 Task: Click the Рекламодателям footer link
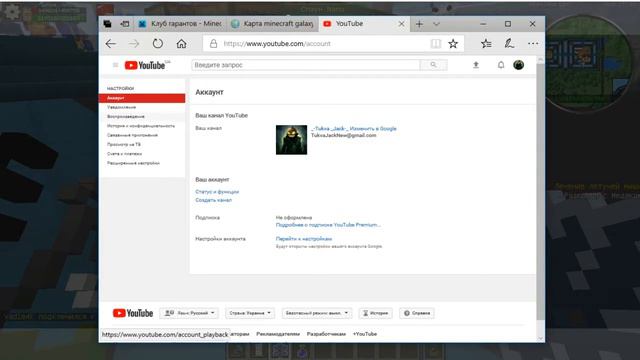tap(278, 334)
